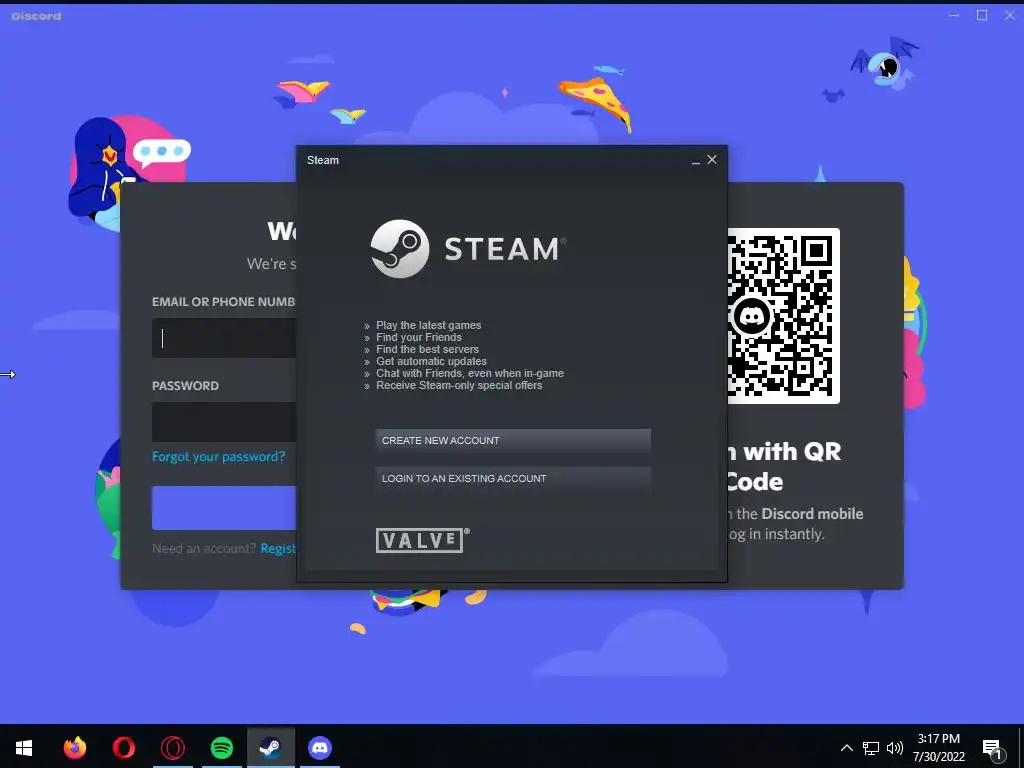Open Spotify from the taskbar

coord(222,747)
